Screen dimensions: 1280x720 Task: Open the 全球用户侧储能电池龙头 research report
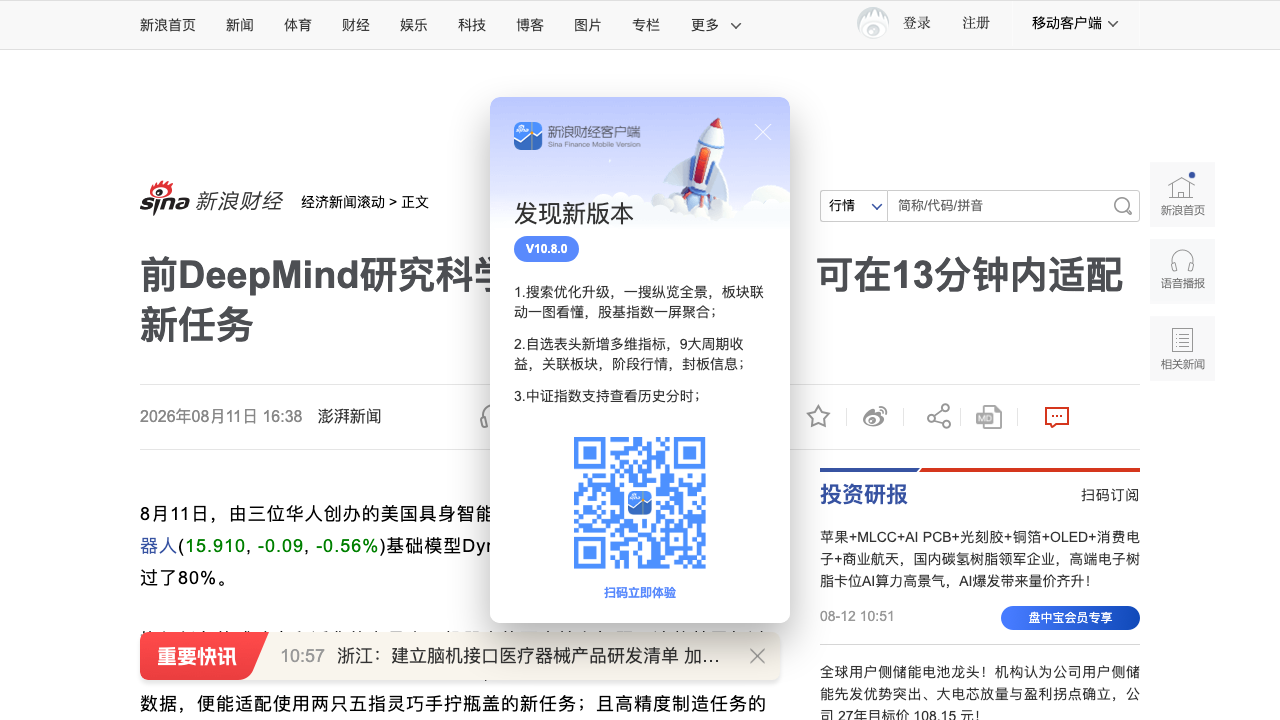980,693
